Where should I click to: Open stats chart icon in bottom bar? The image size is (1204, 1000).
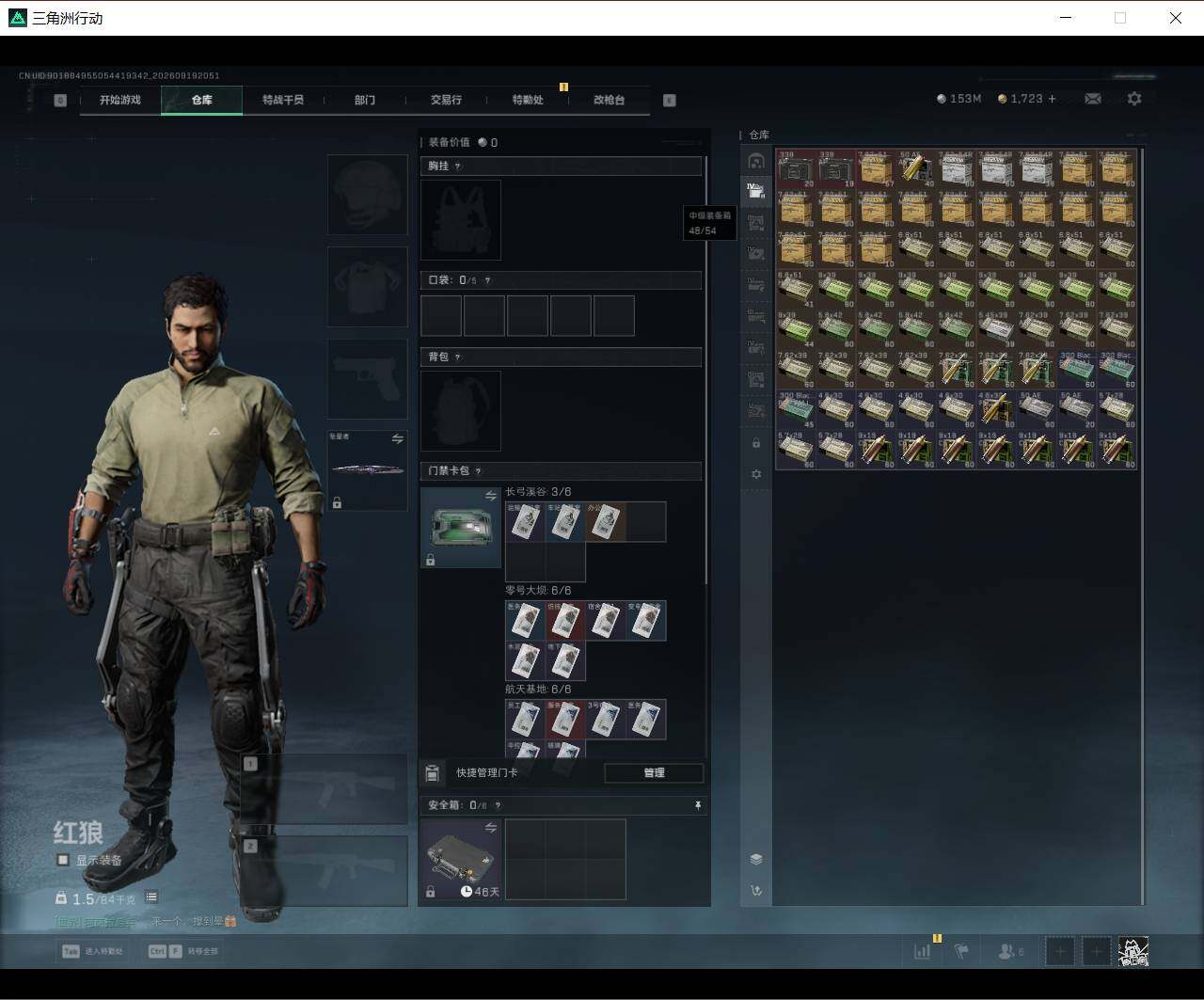click(923, 951)
